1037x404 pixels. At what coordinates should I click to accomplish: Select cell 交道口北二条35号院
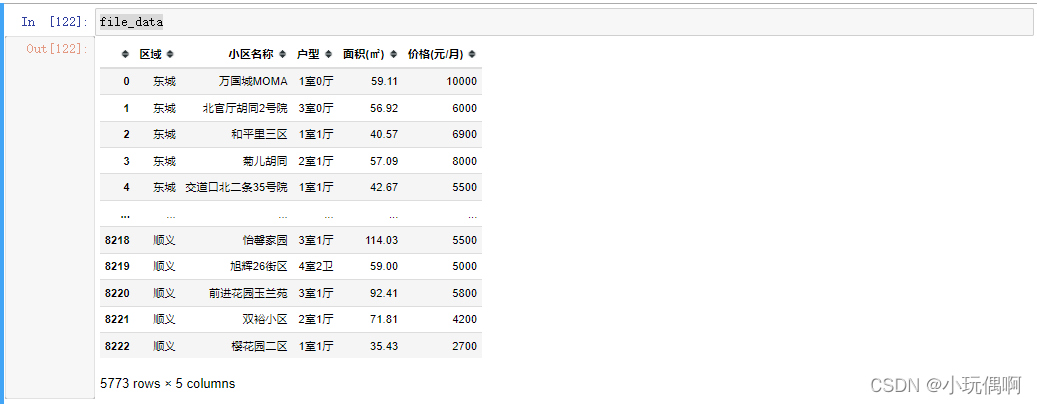[x=236, y=187]
